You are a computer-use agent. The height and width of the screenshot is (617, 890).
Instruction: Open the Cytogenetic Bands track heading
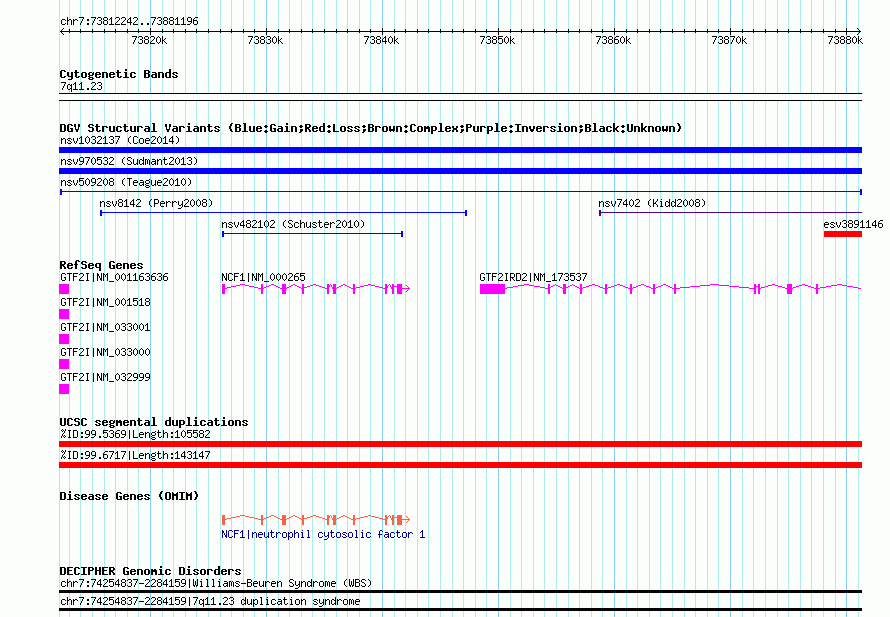(x=119, y=74)
